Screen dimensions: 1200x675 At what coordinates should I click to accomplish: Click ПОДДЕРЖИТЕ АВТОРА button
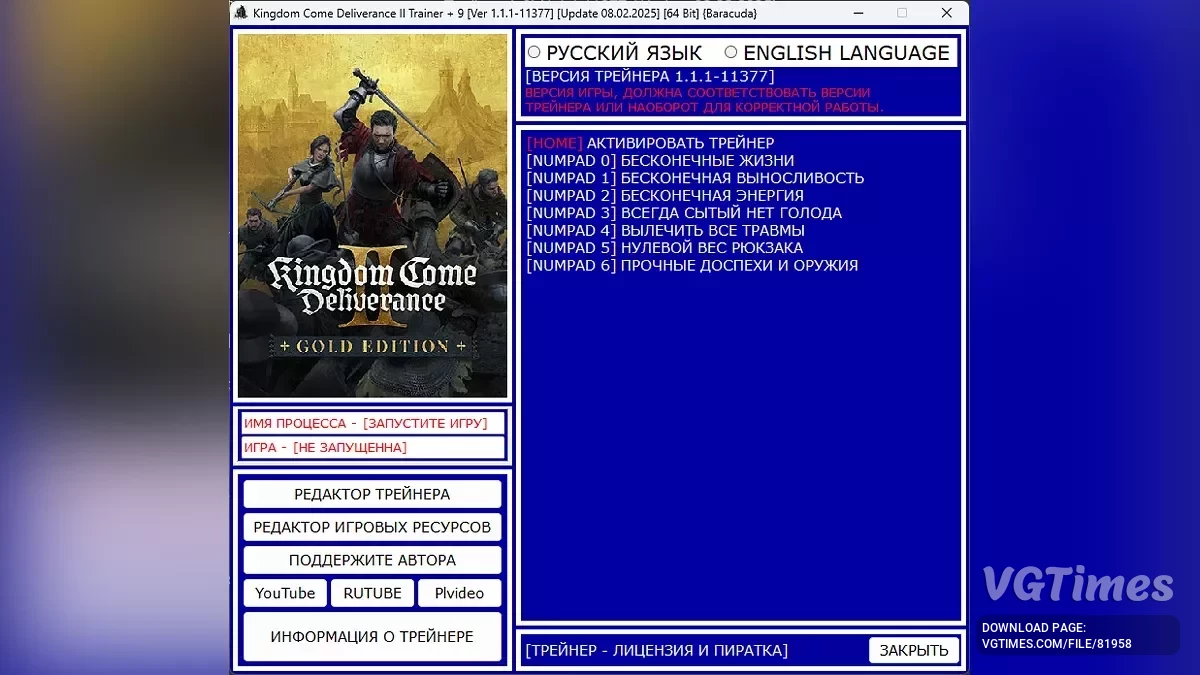click(371, 560)
